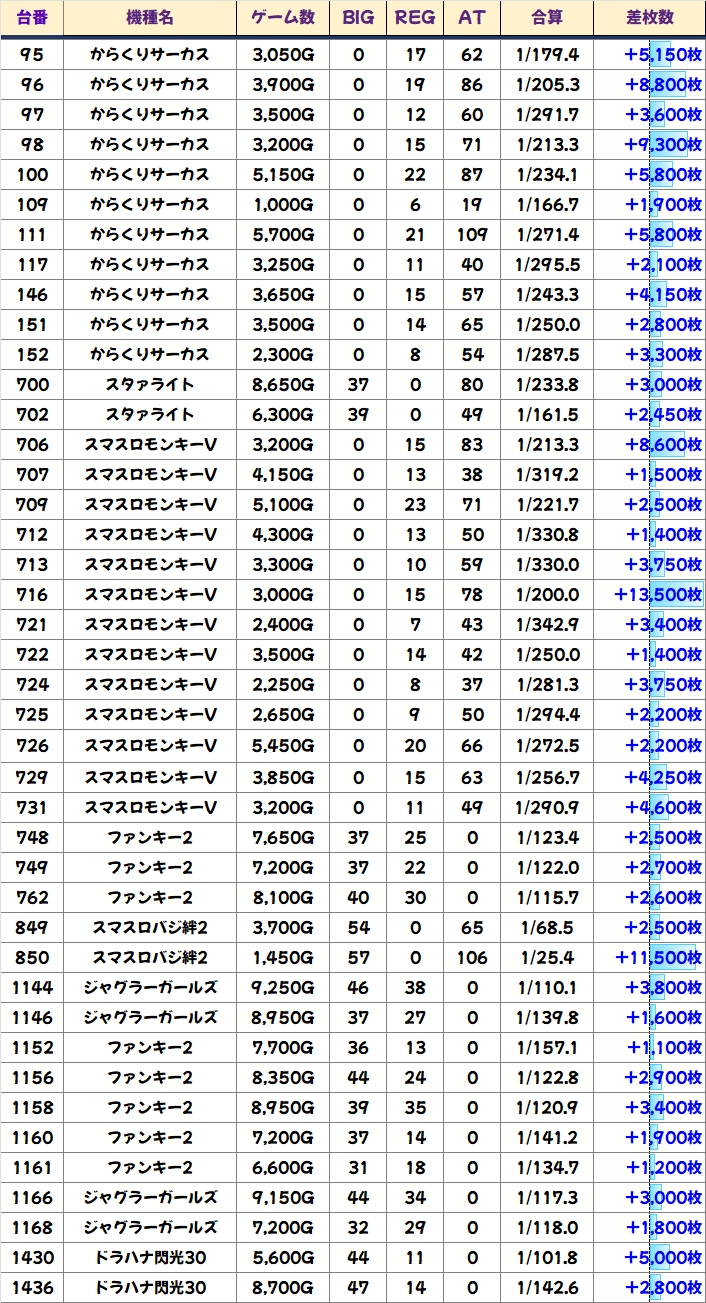Click 1/161.5 in row 702
Screen dimensions: 706x1303
point(547,414)
